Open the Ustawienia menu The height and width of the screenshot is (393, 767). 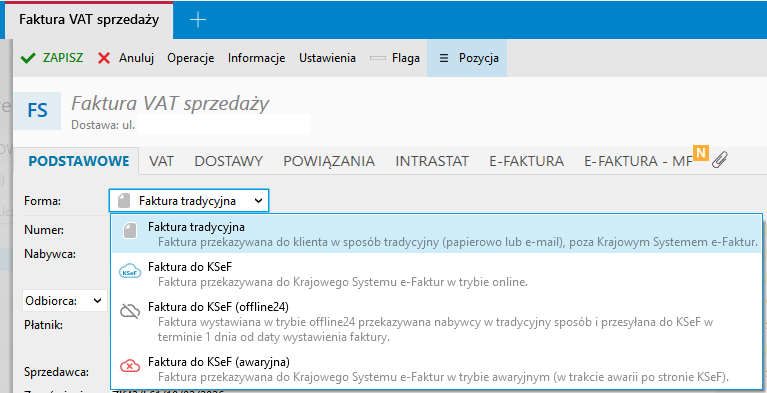(x=327, y=58)
